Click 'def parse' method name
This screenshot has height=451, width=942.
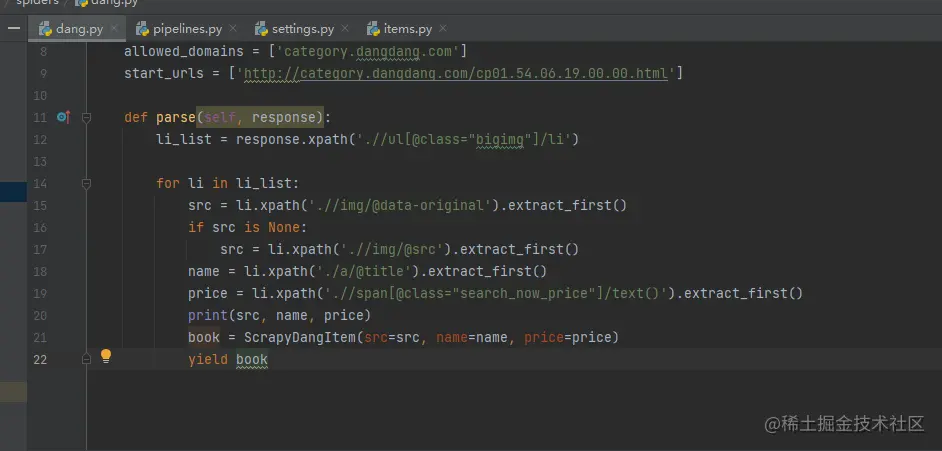point(175,117)
